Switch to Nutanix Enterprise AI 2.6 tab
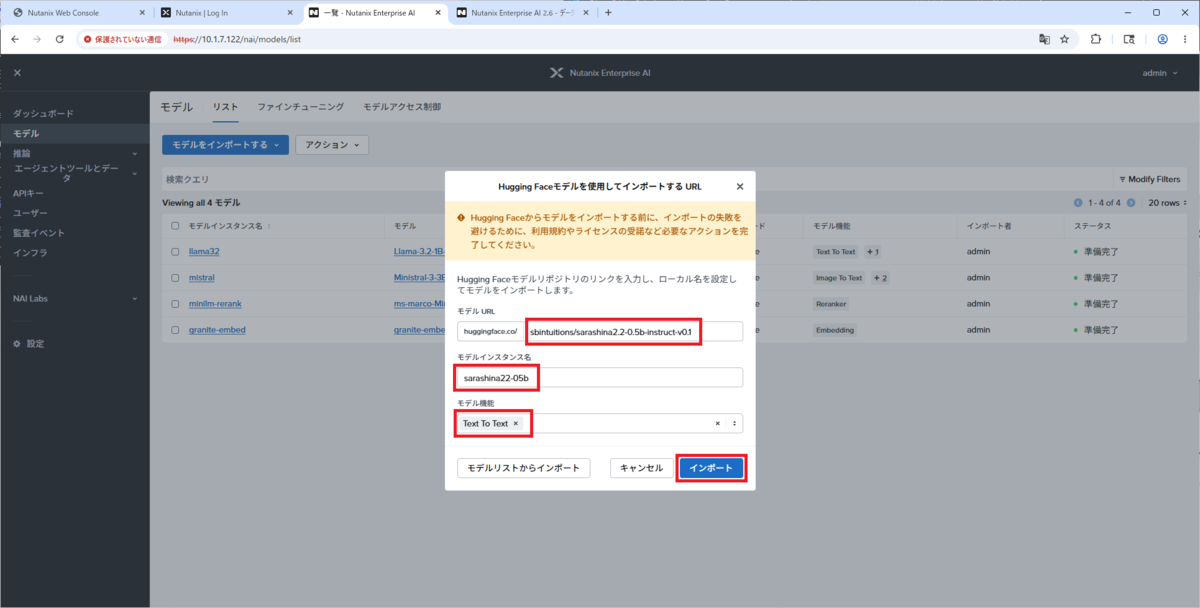 click(x=520, y=13)
